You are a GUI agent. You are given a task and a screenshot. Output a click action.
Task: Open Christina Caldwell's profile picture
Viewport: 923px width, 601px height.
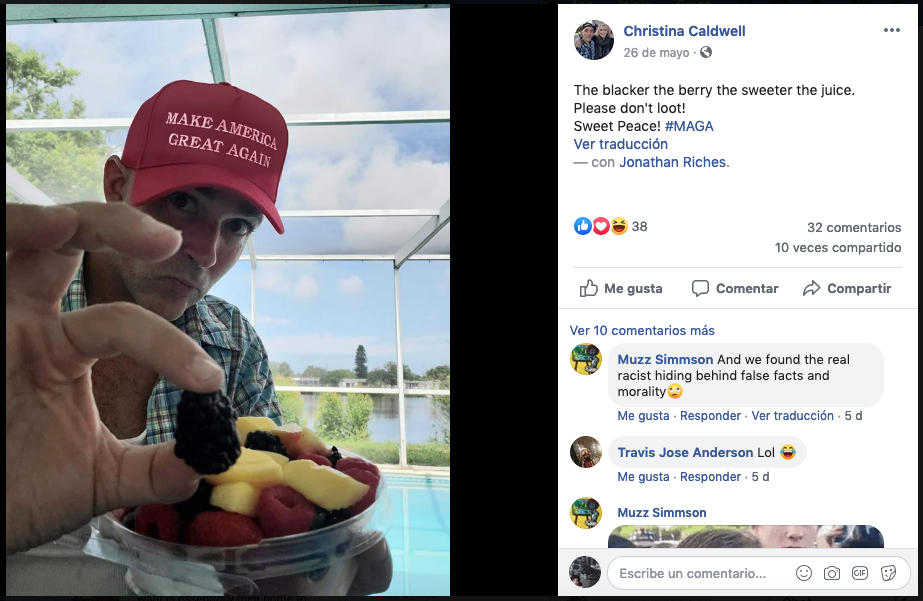(593, 40)
